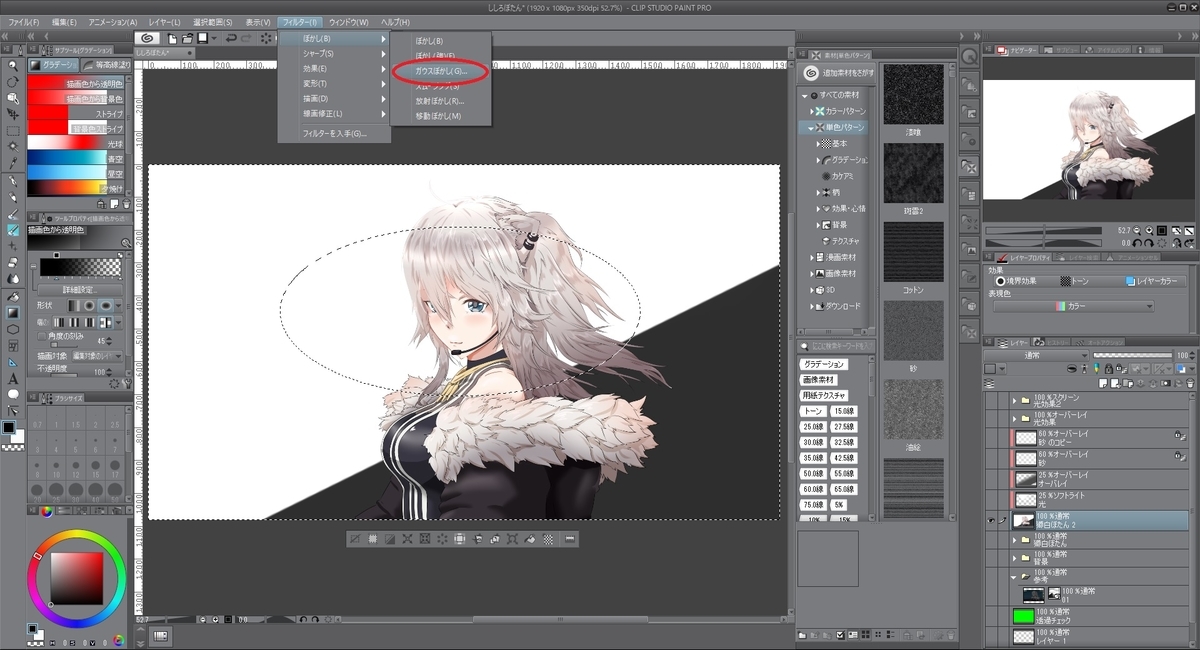1200x650 pixels.
Task: Open the 通常 blend mode dropdown
Action: (1036, 355)
